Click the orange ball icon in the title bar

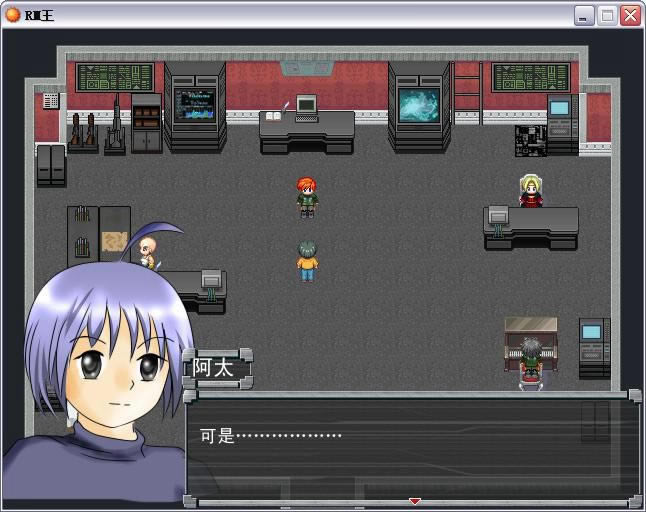pyautogui.click(x=13, y=14)
